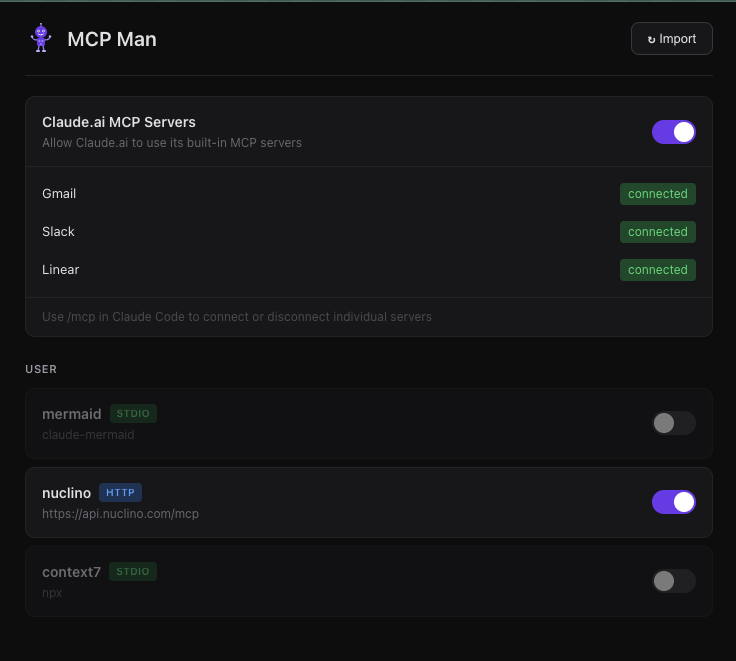Click the STDIO badge next to mermaid
The image size is (736, 661).
coord(133,414)
